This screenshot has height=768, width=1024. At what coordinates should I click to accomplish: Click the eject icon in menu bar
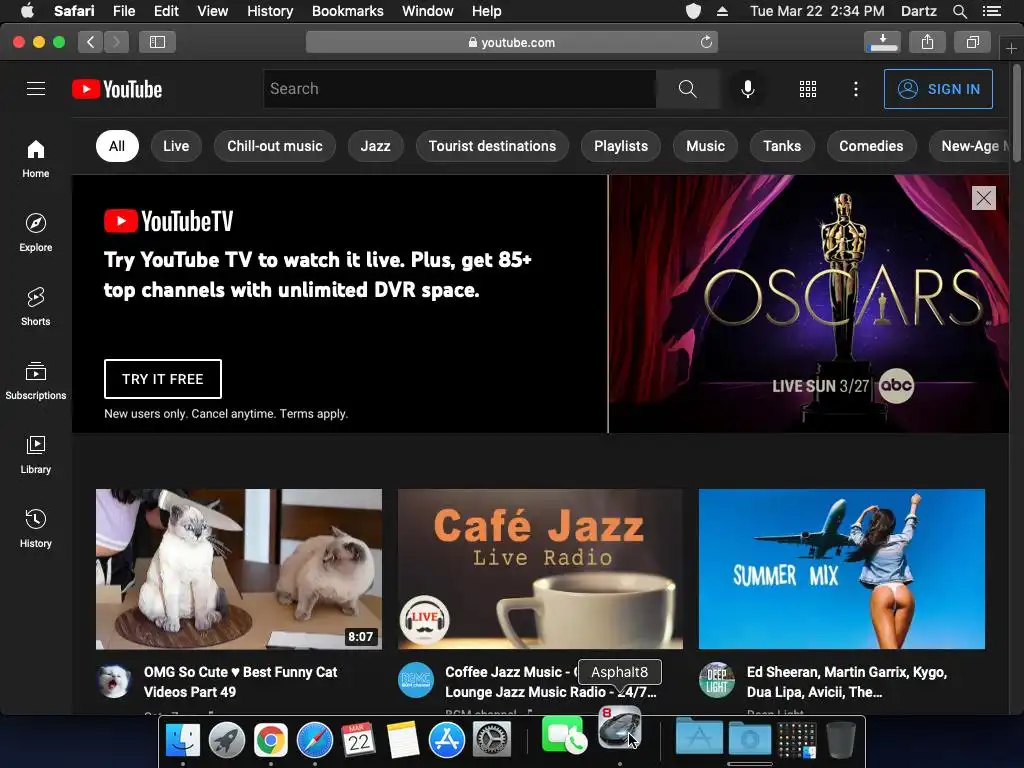(x=722, y=11)
